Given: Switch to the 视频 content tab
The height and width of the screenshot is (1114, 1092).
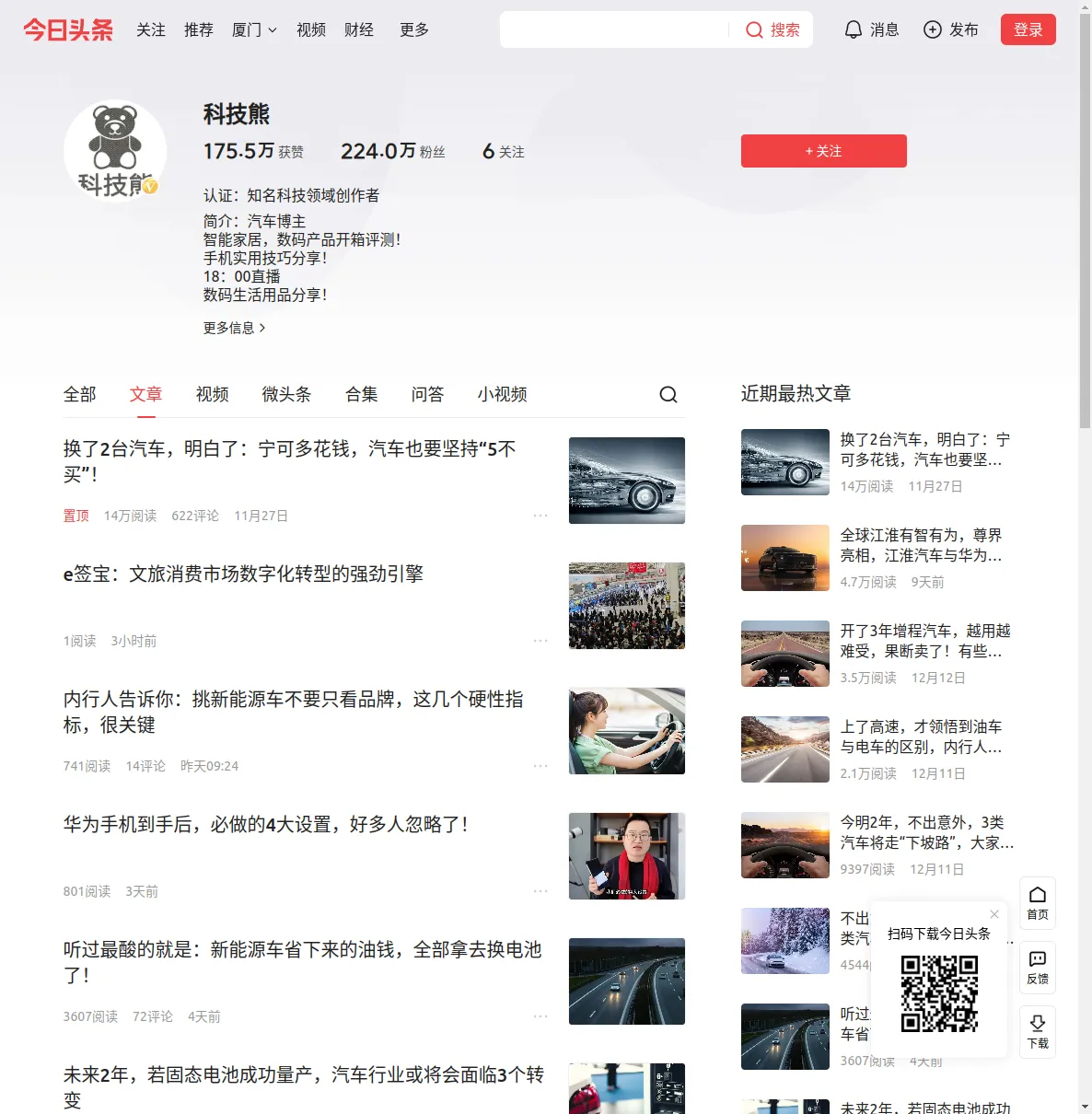Looking at the screenshot, I should tap(213, 395).
